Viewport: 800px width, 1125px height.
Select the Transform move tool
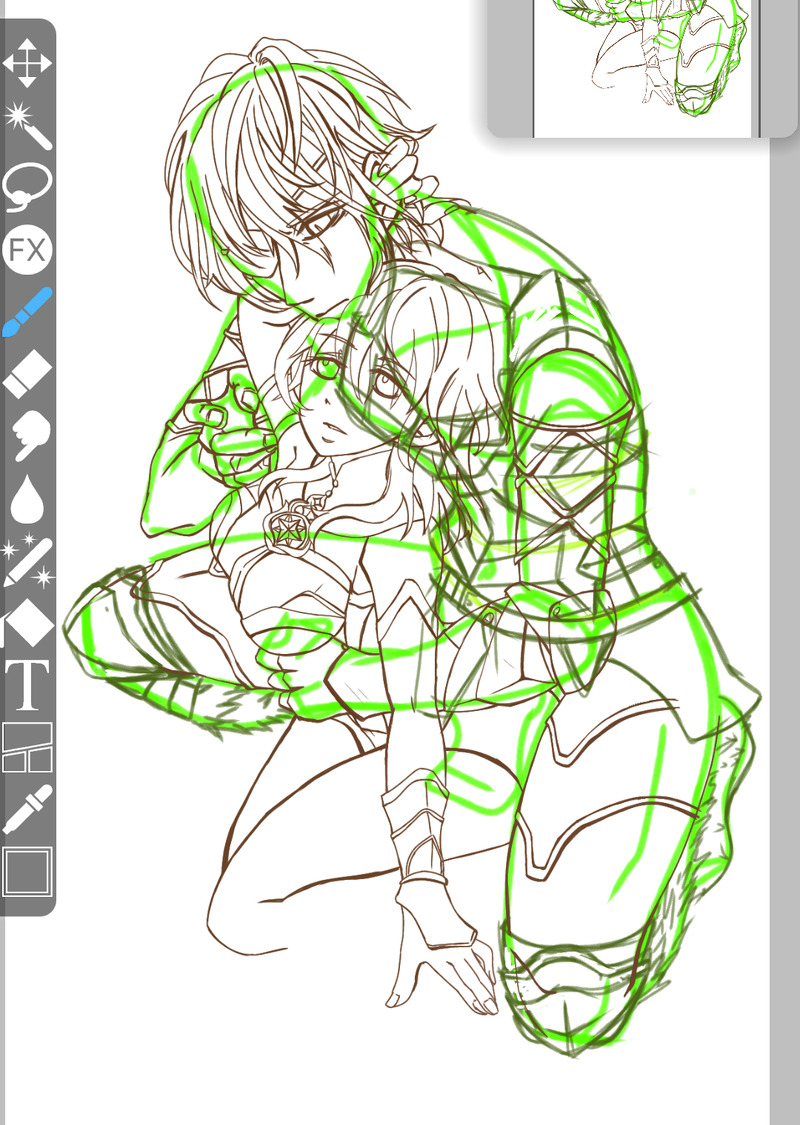[x=27, y=63]
